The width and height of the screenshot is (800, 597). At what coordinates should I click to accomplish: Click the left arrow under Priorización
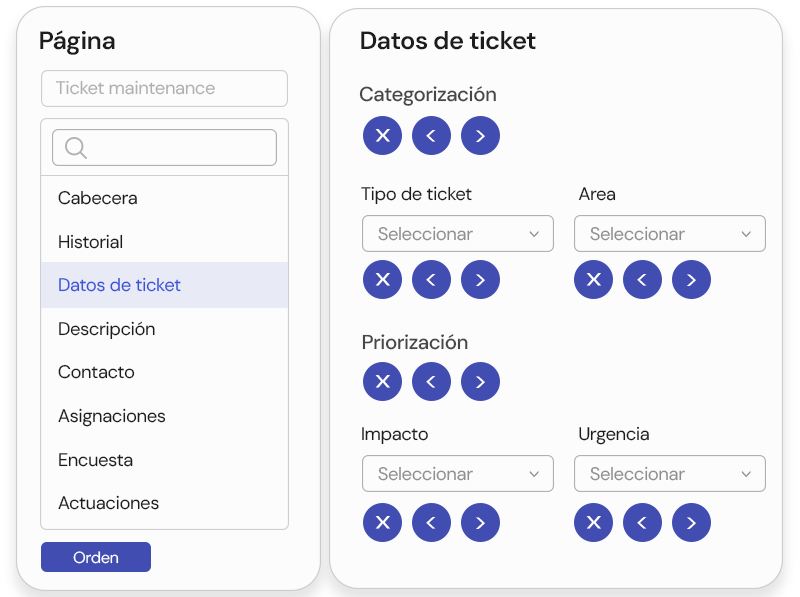tap(431, 382)
